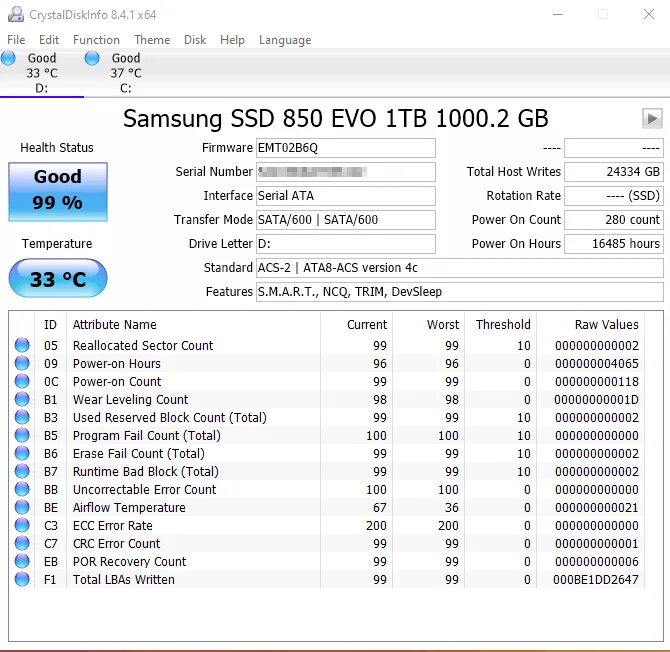Minimize the CrystalDiskInfo window
The width and height of the screenshot is (670, 652).
558,15
